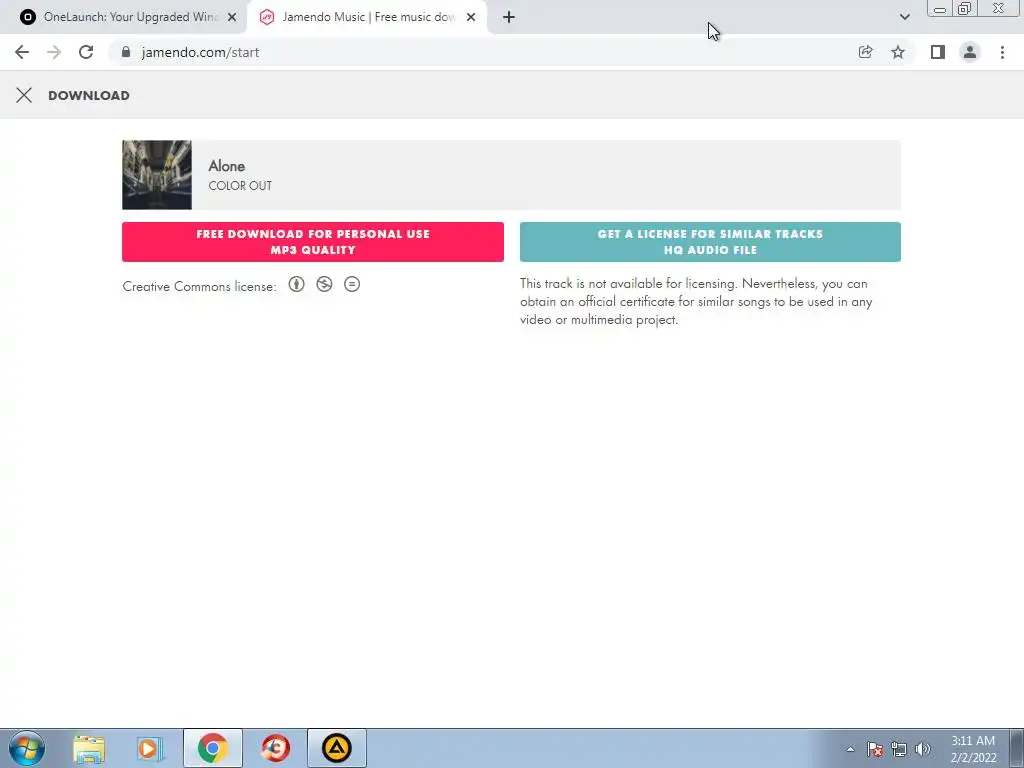The image size is (1024, 768).
Task: Click the Creative Commons license label
Action: [x=199, y=287]
